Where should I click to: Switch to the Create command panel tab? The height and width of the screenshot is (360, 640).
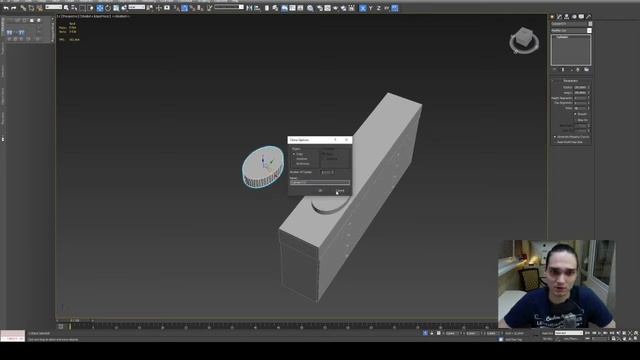[x=552, y=17]
